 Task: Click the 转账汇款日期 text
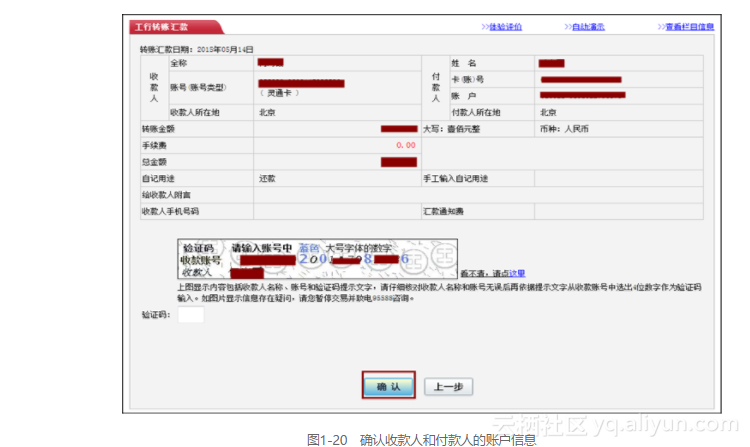coord(197,49)
